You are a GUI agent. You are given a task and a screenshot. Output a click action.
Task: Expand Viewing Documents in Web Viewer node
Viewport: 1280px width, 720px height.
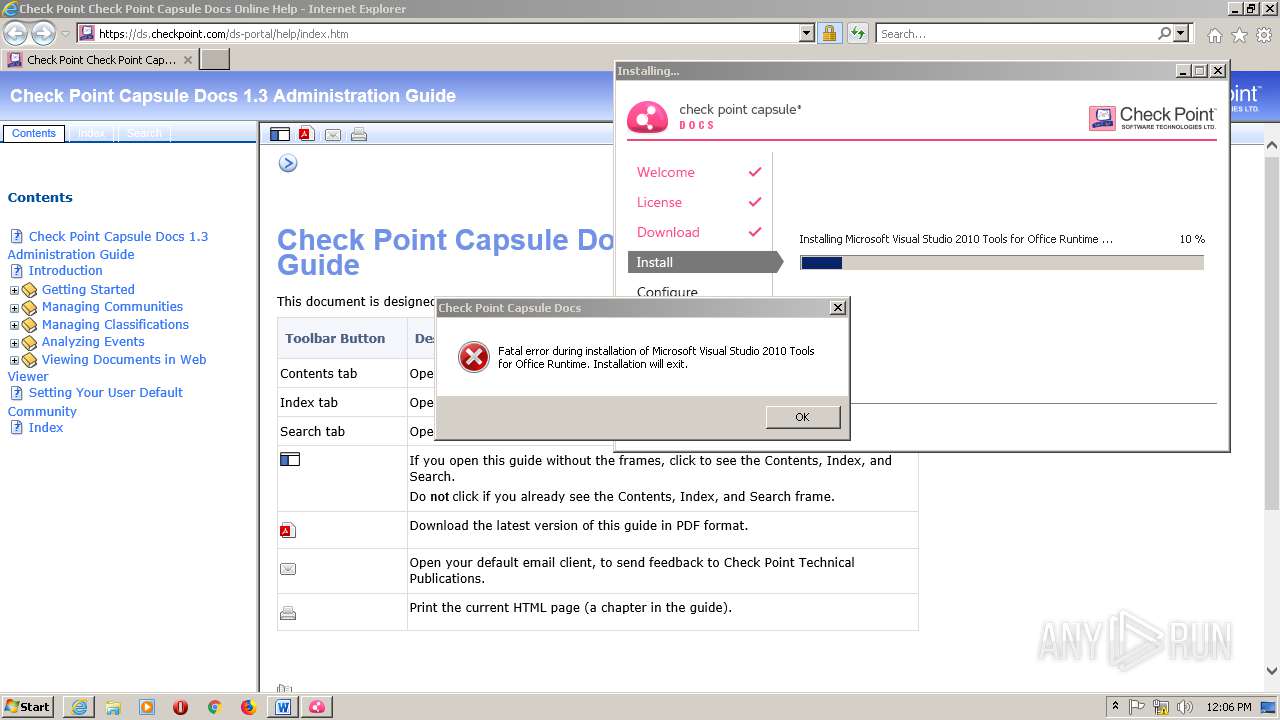14,360
